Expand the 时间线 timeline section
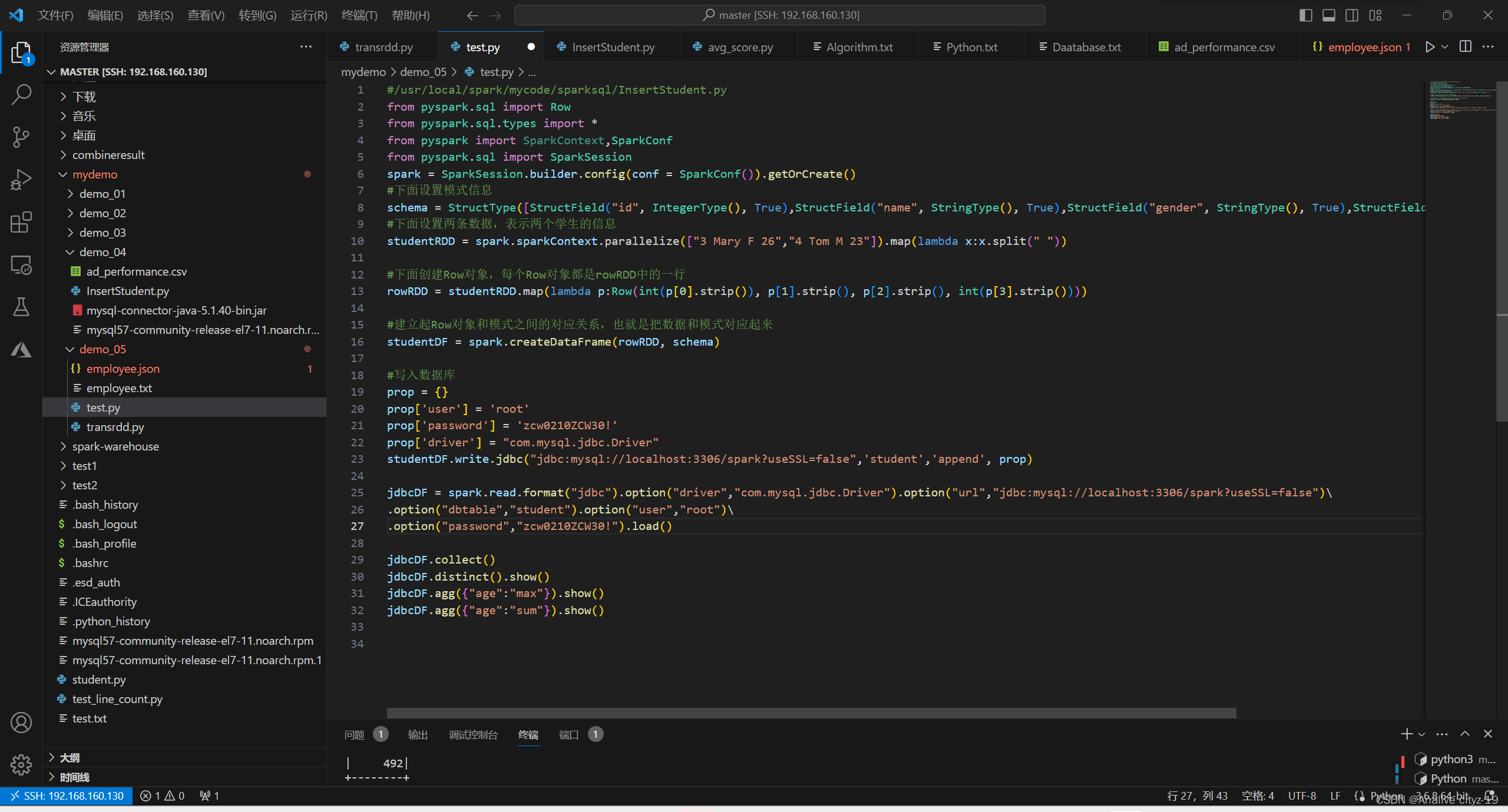 pyautogui.click(x=184, y=777)
